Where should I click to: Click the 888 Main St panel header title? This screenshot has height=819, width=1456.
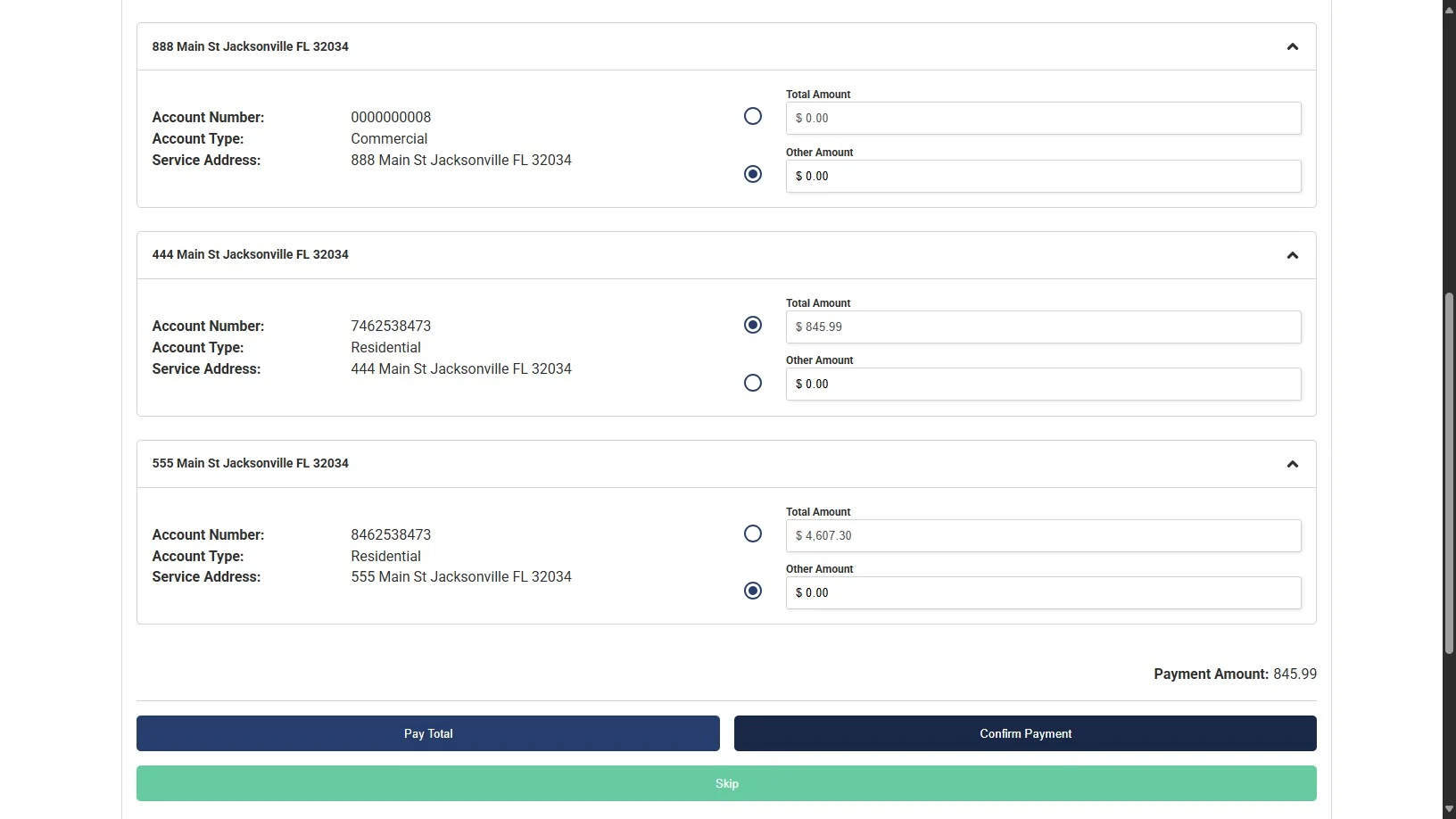(x=250, y=46)
